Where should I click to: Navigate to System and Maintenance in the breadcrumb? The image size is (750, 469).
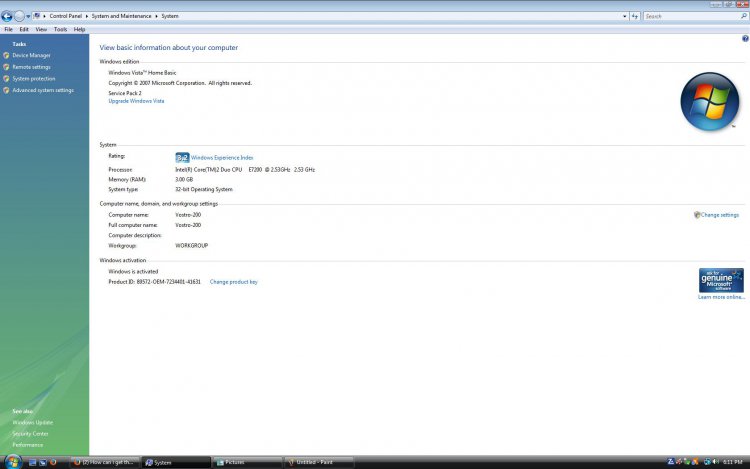coord(121,16)
